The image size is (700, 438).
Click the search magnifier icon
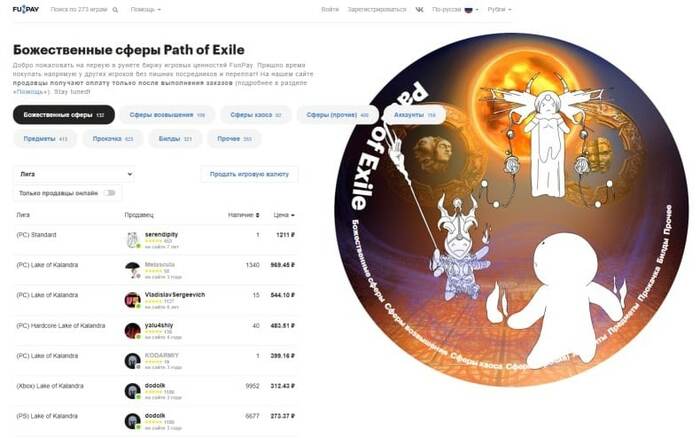pyautogui.click(x=115, y=10)
